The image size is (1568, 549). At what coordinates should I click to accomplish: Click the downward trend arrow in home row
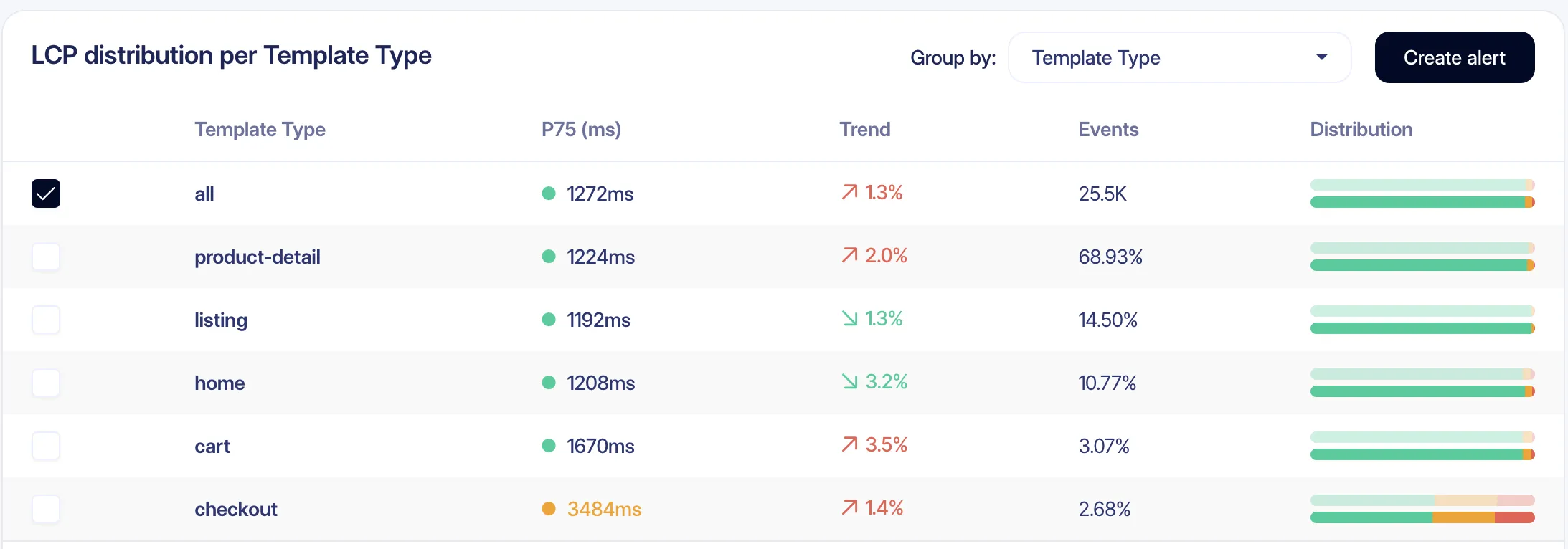tap(849, 382)
